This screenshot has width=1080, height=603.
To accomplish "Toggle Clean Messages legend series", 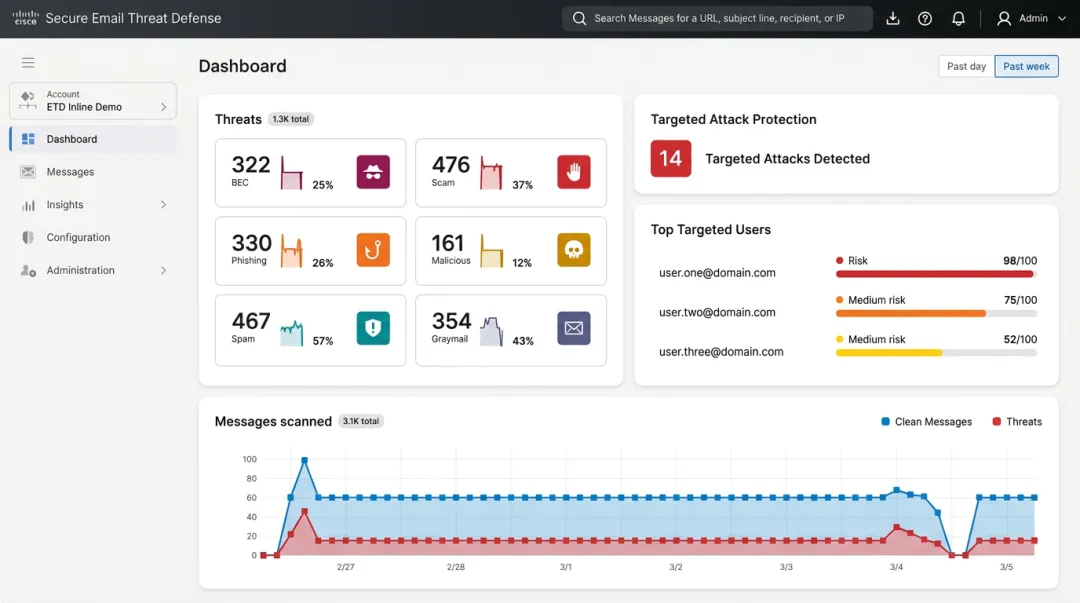I will (x=926, y=422).
